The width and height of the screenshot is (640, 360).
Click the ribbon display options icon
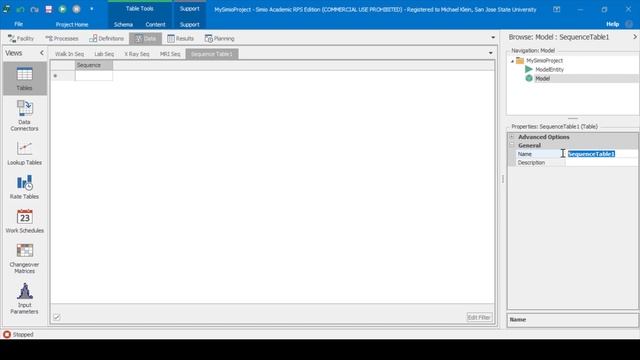click(556, 9)
